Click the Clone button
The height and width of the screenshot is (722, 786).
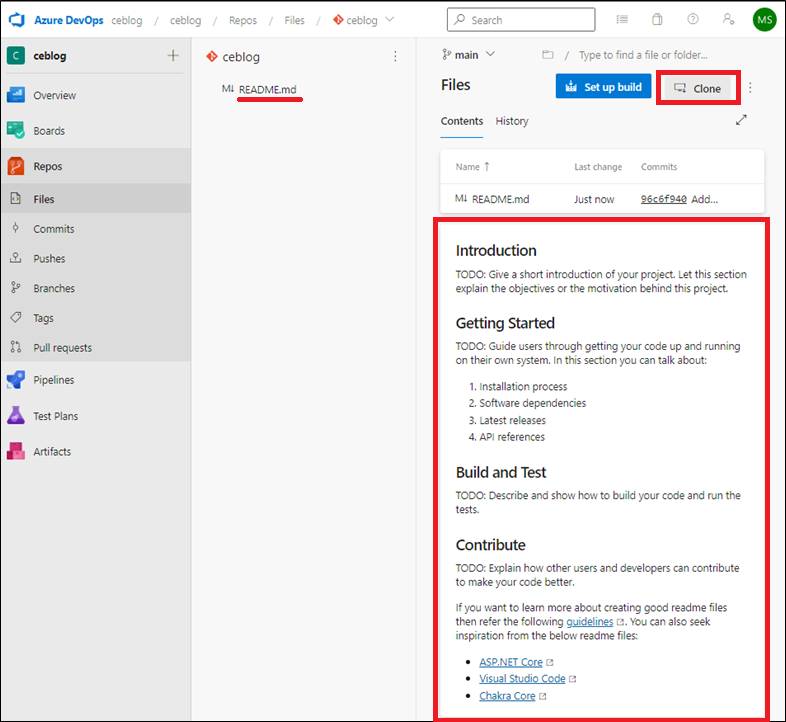[697, 88]
